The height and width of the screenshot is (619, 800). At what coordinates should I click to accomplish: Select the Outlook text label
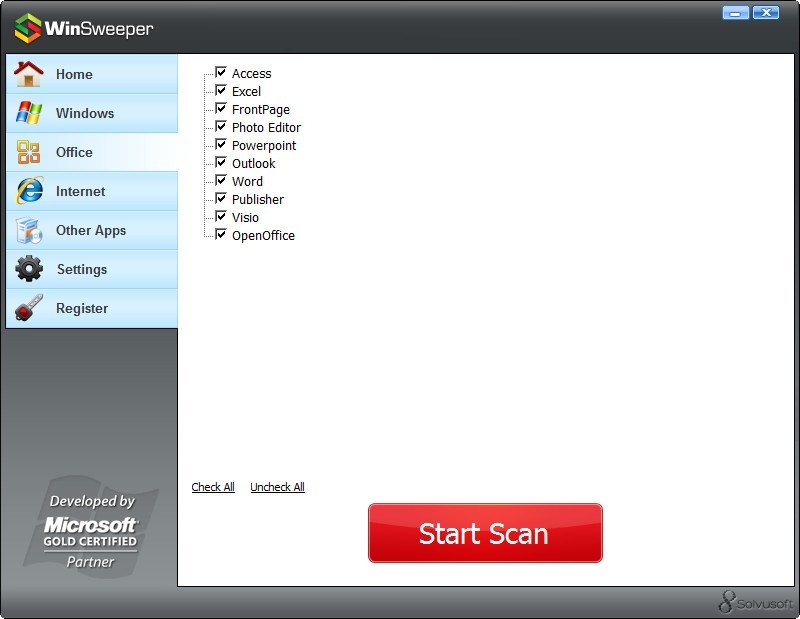point(254,163)
